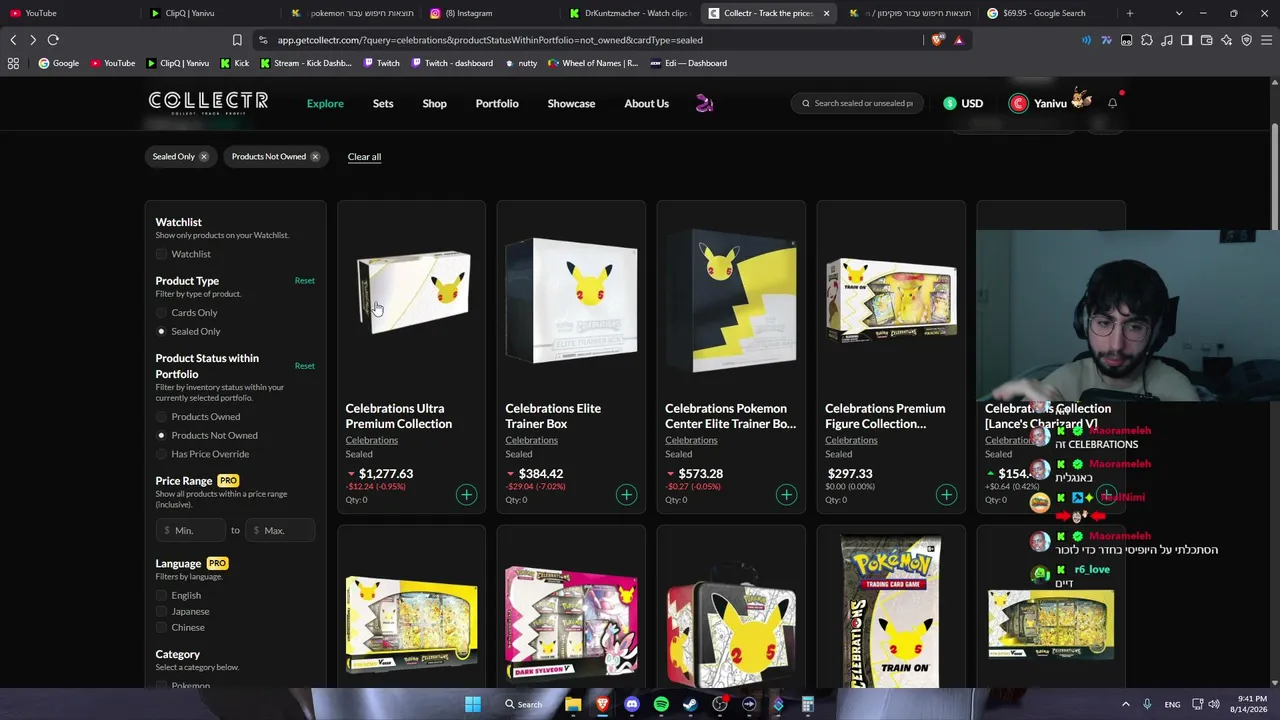Viewport: 1280px width, 720px height.
Task: Click the purple mascot icon in navbar
Action: (x=704, y=103)
